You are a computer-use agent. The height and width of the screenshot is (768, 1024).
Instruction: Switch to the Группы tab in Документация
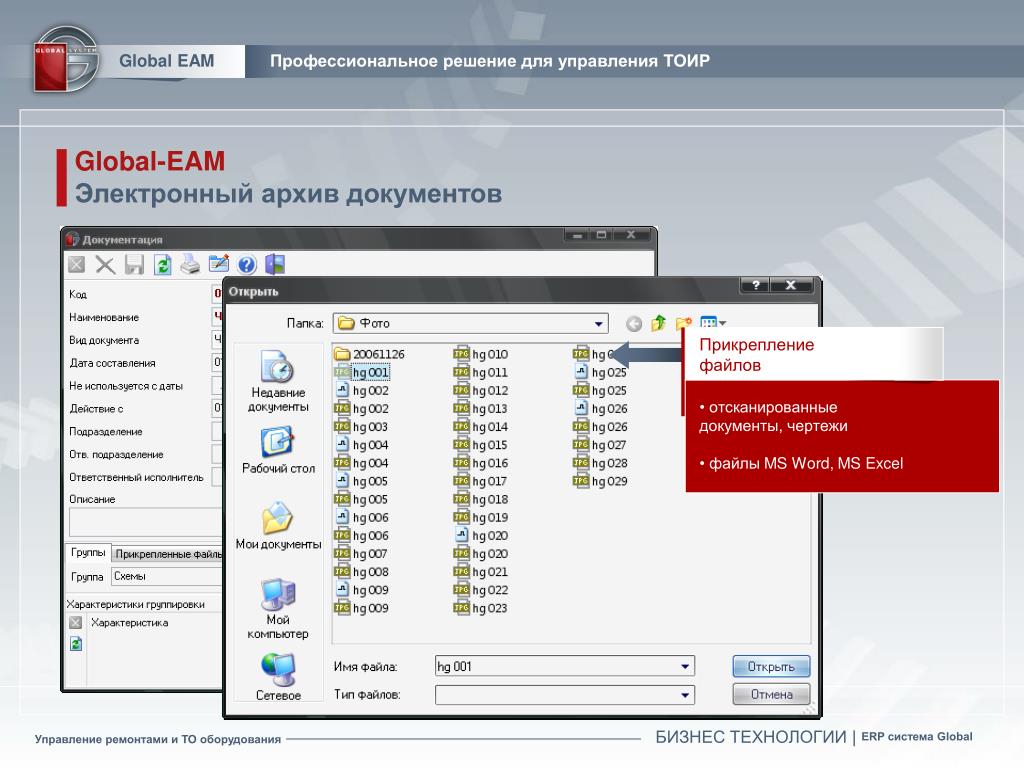click(x=88, y=552)
